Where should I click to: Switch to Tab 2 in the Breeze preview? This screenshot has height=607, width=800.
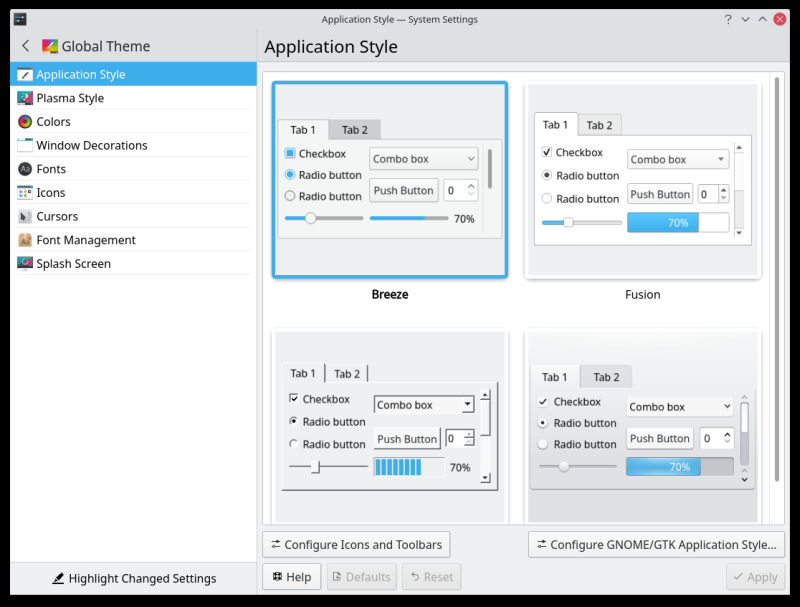pyautogui.click(x=355, y=130)
